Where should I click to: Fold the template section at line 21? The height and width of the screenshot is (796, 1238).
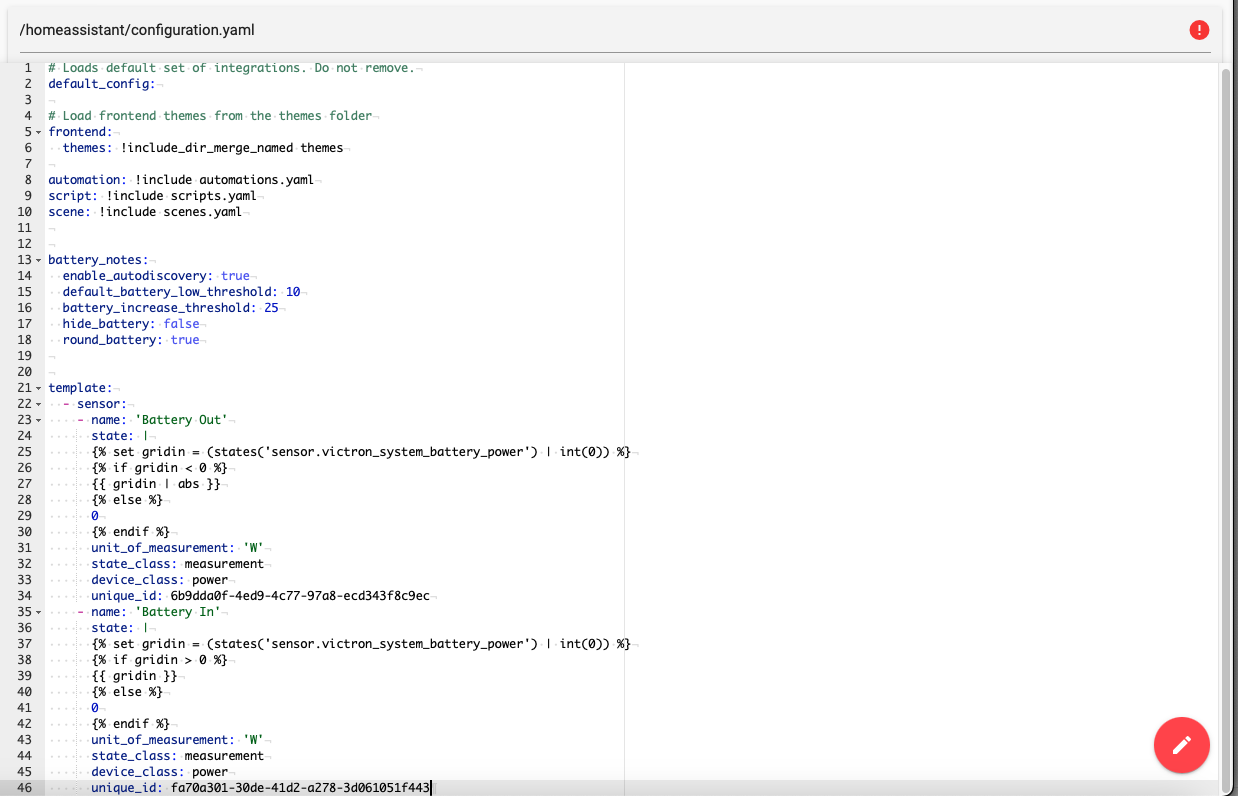pos(38,388)
